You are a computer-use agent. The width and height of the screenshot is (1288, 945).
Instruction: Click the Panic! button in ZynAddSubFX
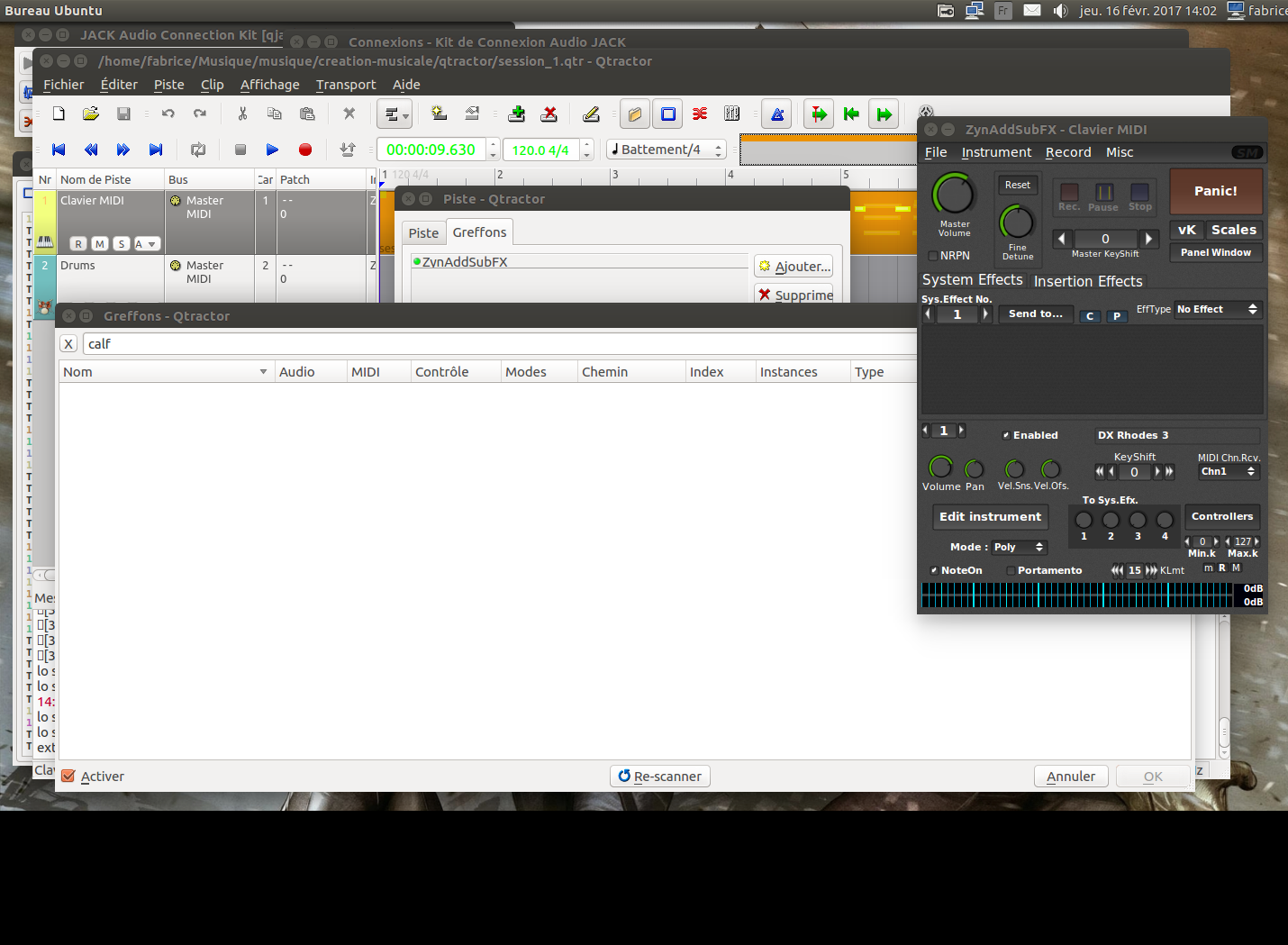click(x=1216, y=191)
